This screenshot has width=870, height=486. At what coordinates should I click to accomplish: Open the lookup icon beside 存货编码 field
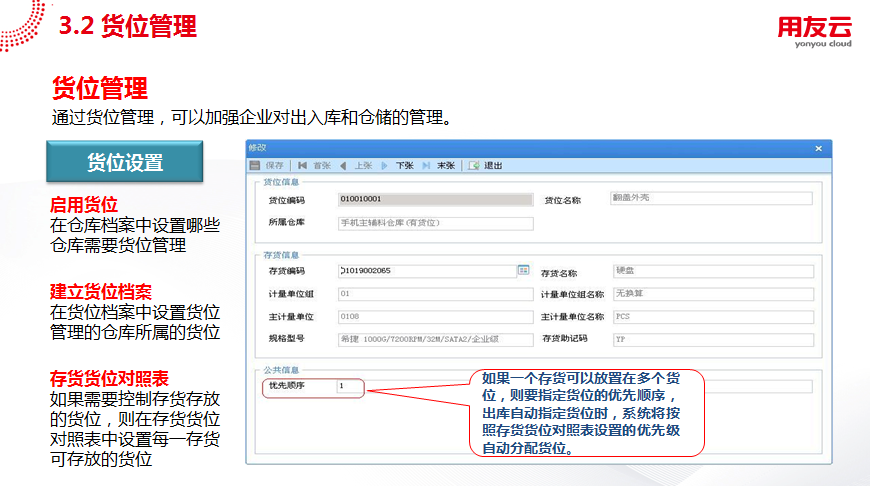coord(523,270)
